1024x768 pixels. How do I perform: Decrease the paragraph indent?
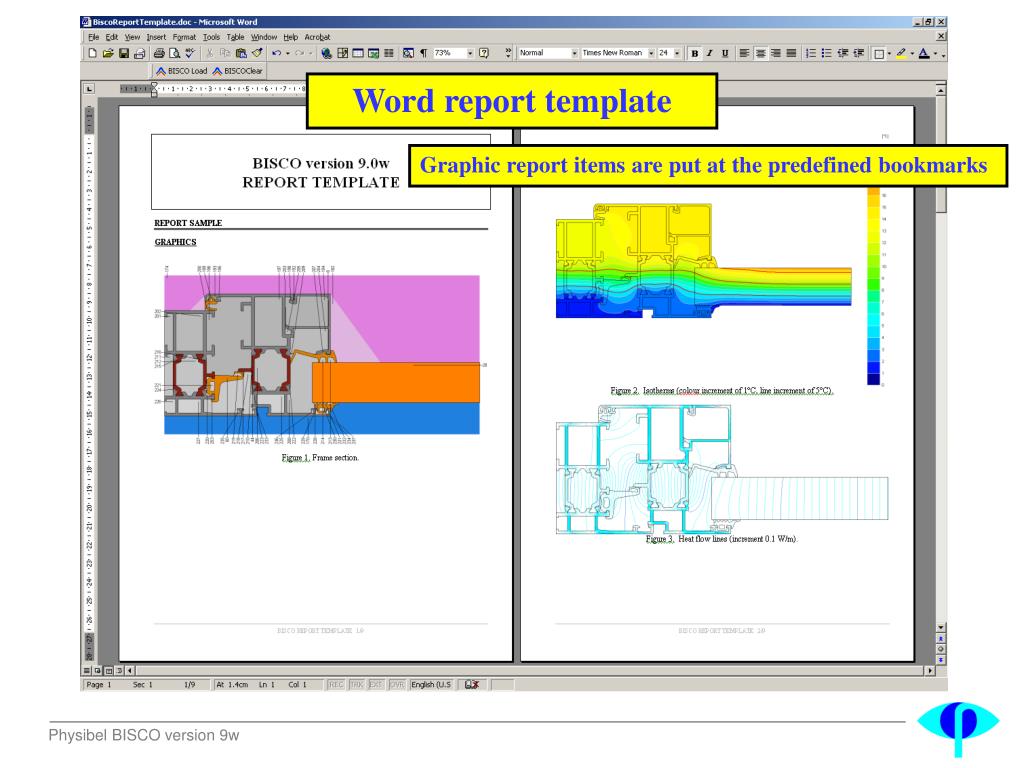click(x=843, y=53)
